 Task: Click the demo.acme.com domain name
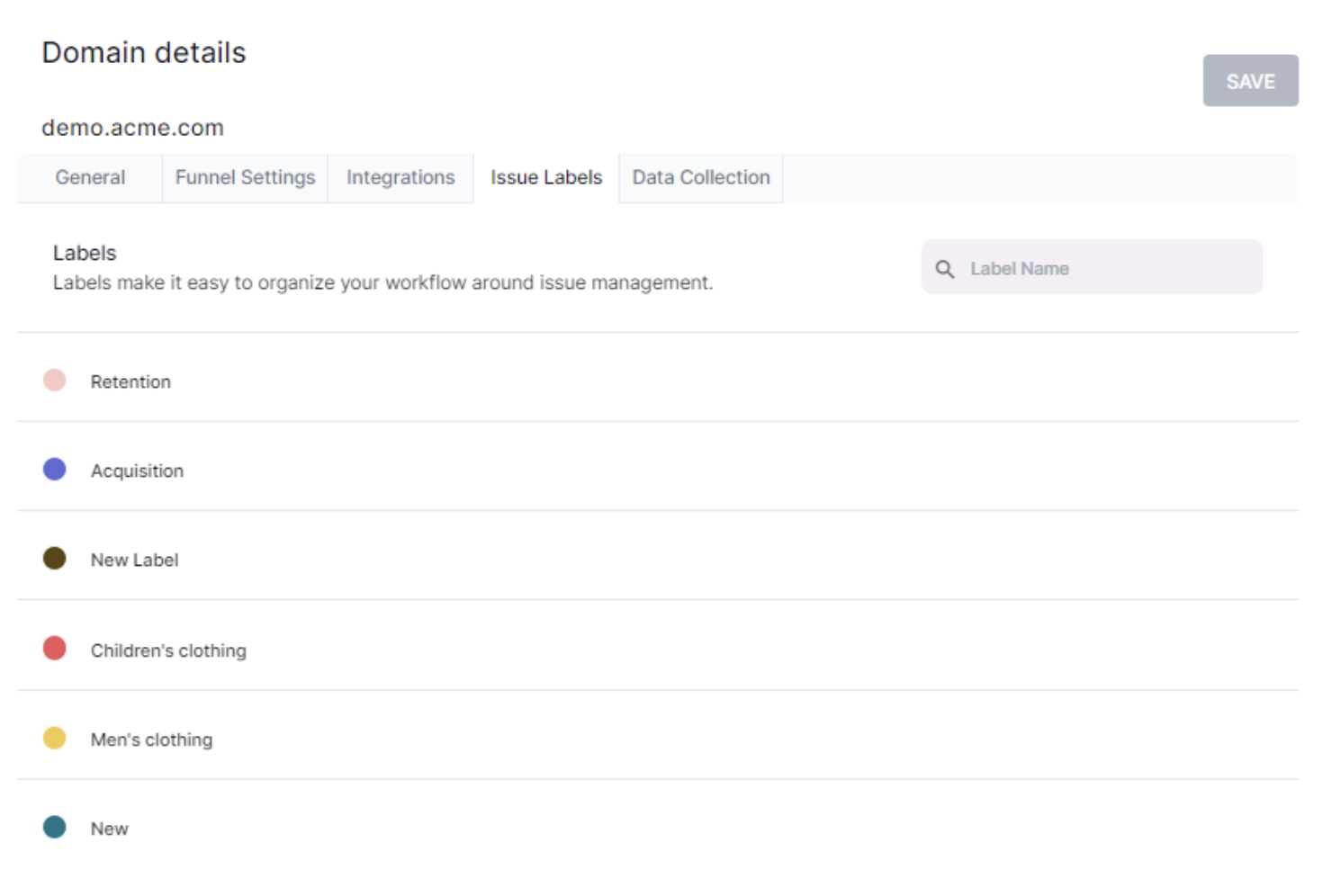[x=132, y=128]
